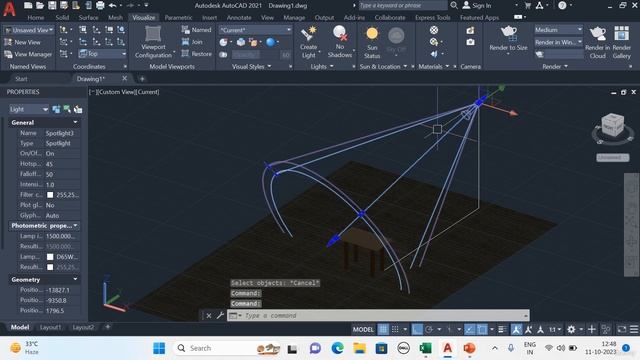Image resolution: width=640 pixels, height=360 pixels.
Task: Click Restore viewports
Action: (x=196, y=53)
